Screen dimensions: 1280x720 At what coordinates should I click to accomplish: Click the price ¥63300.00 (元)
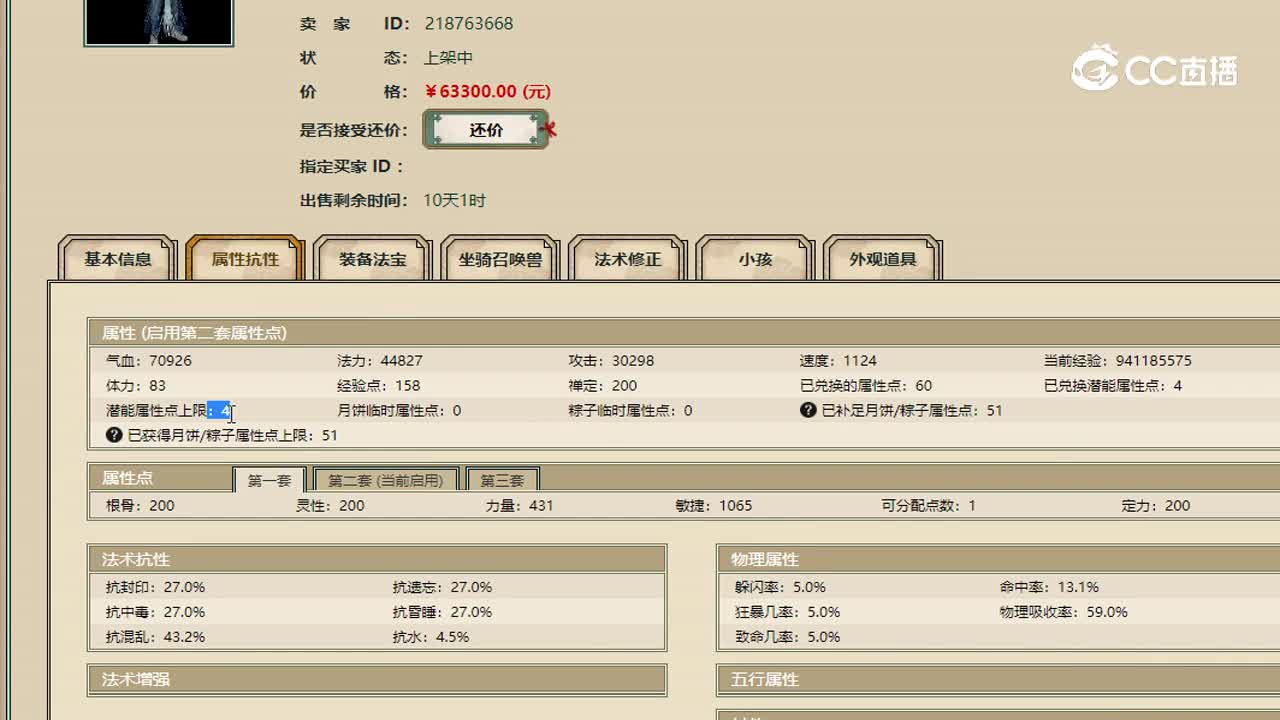click(x=487, y=91)
